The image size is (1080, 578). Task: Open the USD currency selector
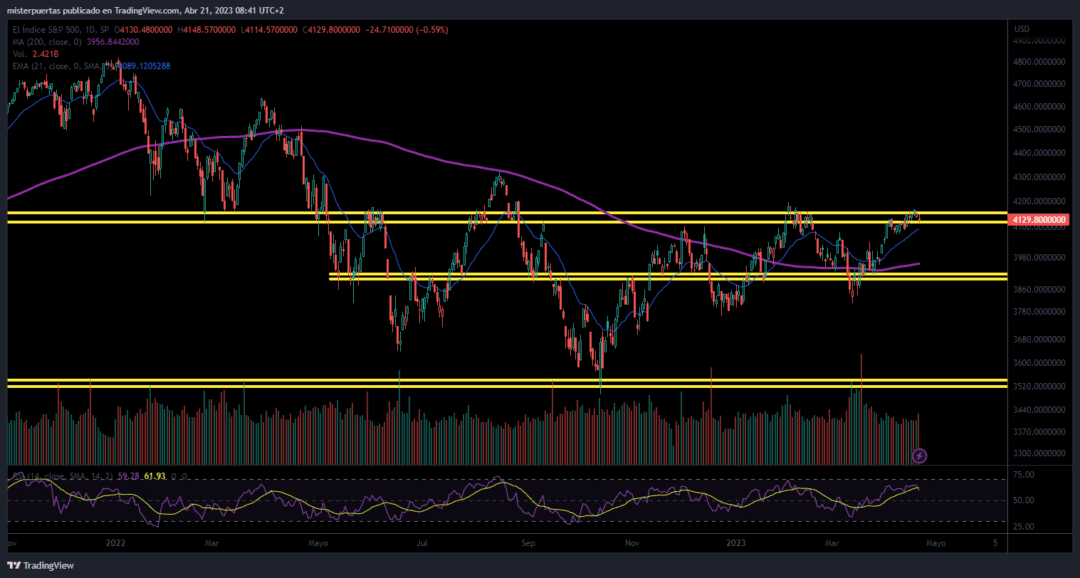click(x=1021, y=29)
